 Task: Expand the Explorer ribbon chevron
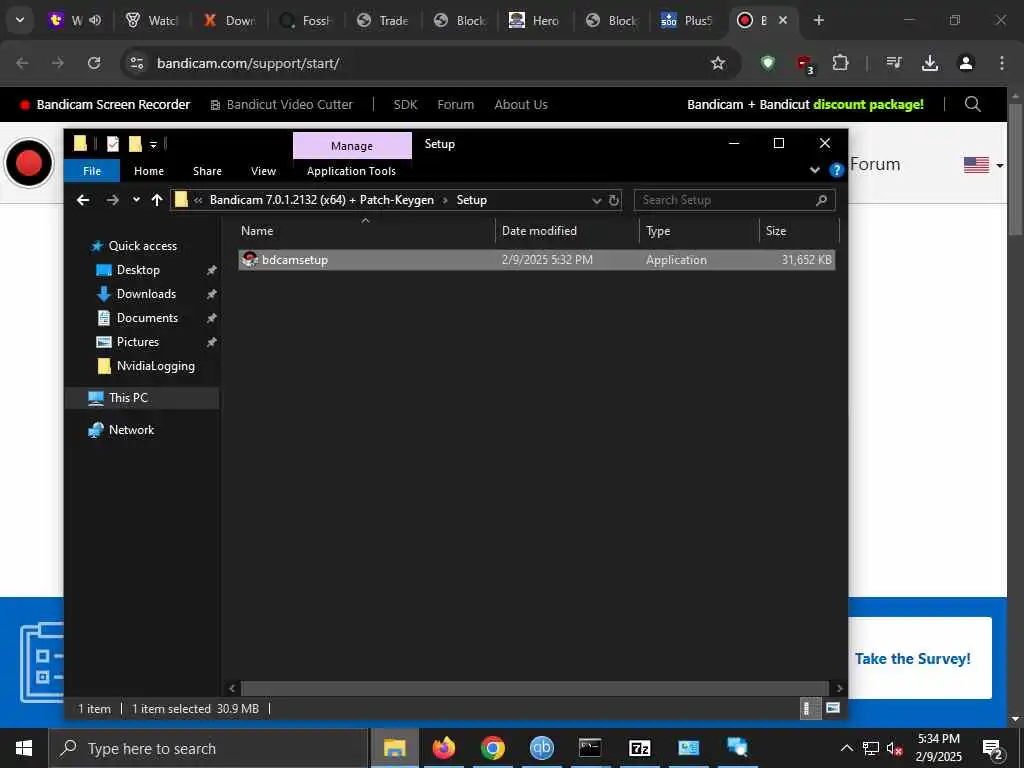[814, 170]
